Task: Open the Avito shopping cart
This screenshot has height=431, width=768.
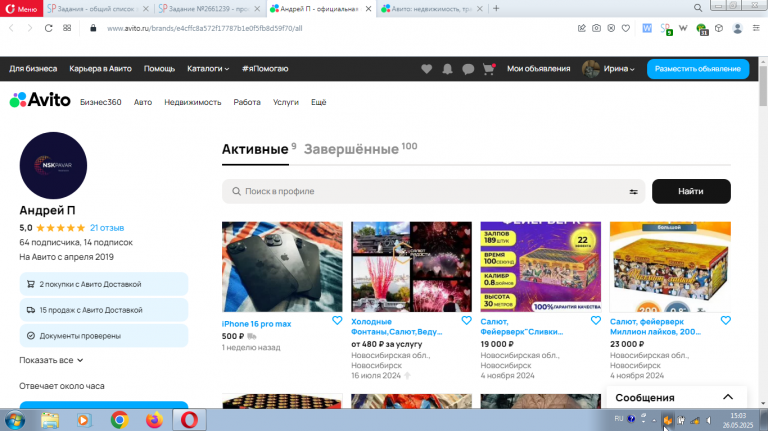Action: click(488, 69)
